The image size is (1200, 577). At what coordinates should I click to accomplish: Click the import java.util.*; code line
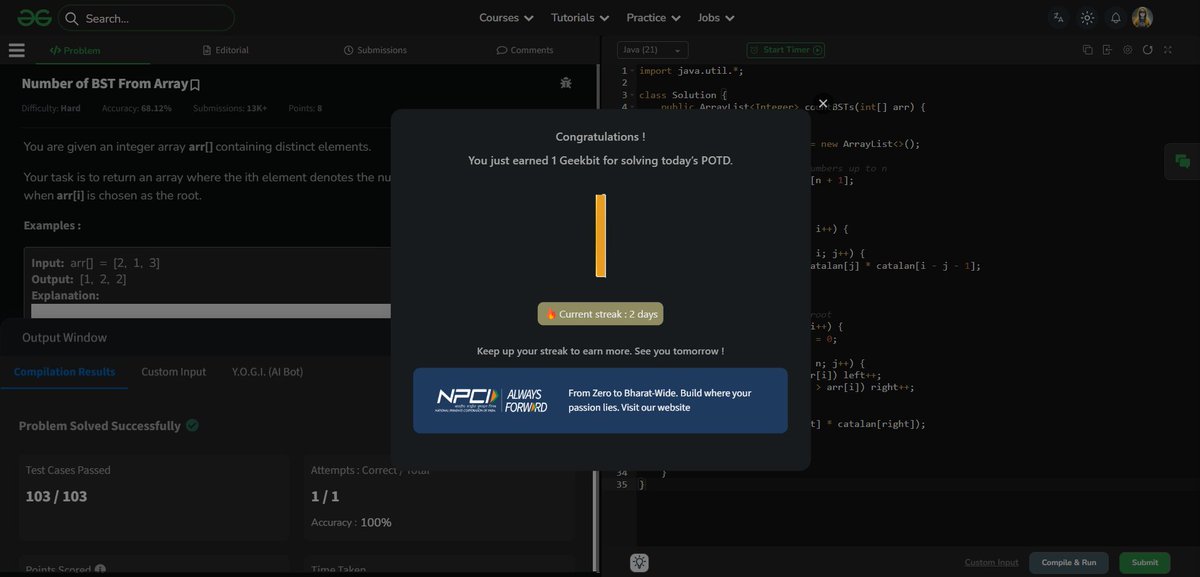click(x=692, y=71)
